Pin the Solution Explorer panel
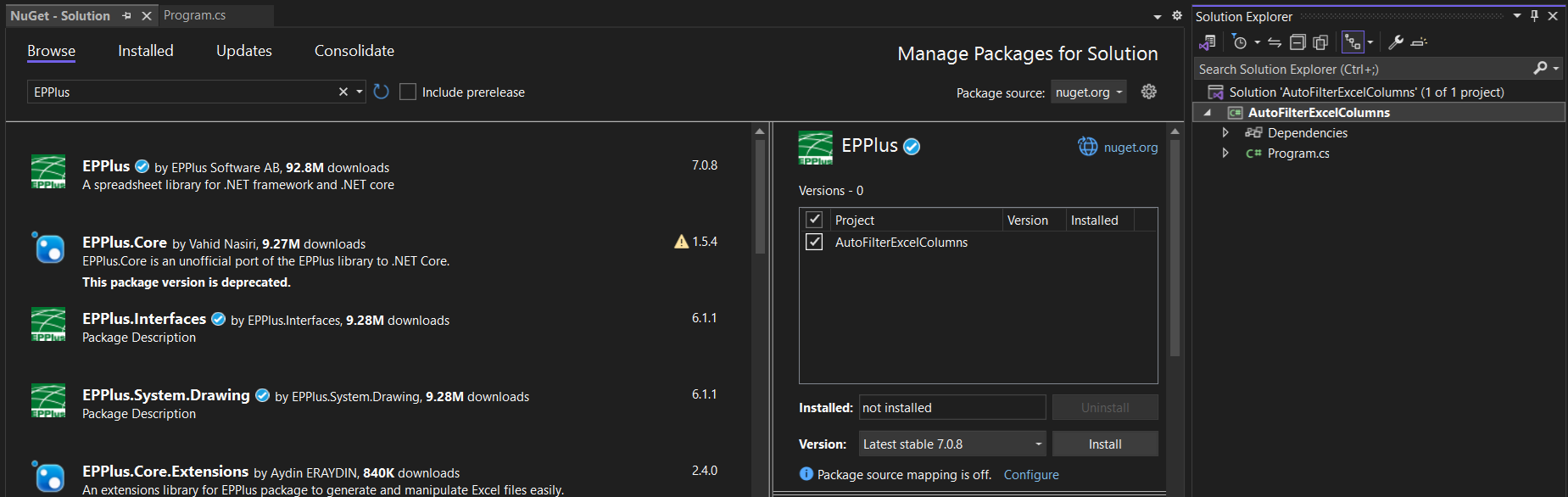Screen dimensions: 1568x497 pos(1535,16)
